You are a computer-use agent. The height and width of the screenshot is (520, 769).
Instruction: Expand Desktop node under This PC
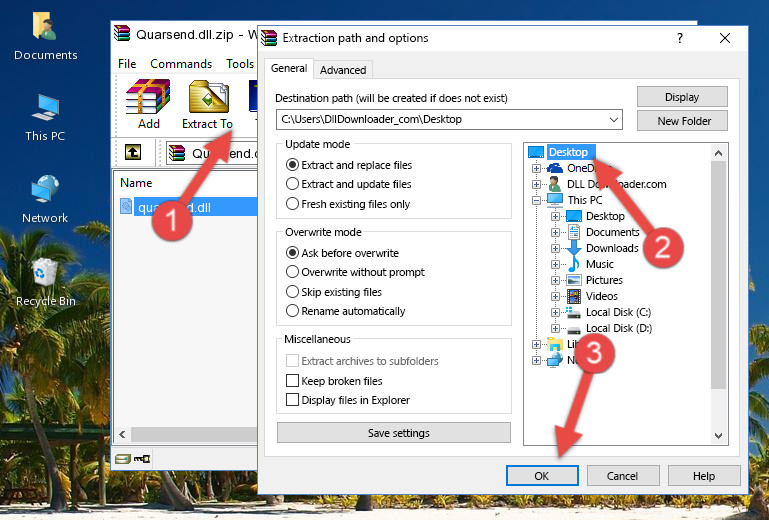(555, 216)
